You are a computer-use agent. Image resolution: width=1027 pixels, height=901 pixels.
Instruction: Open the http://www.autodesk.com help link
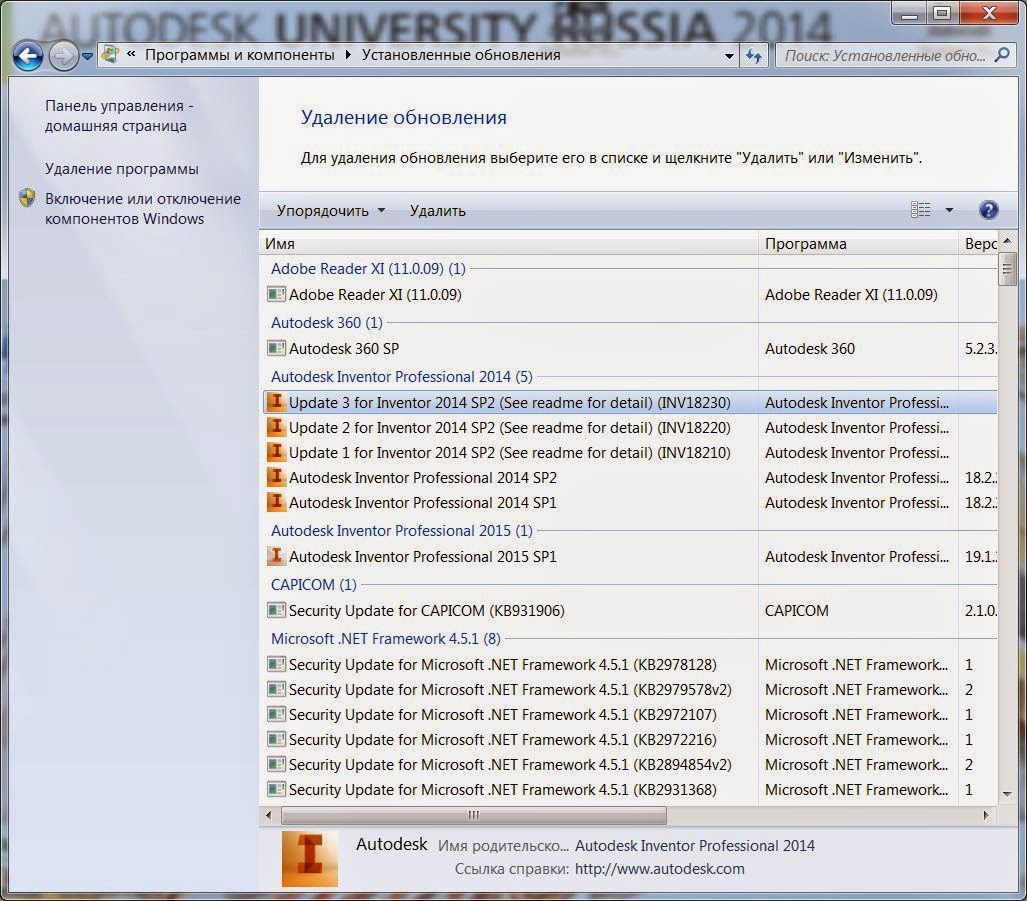(660, 869)
